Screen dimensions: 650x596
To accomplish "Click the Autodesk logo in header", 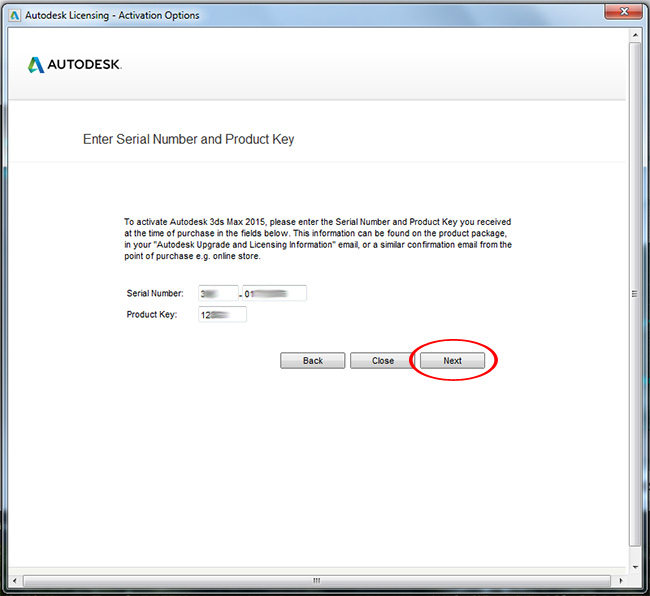I will click(75, 65).
